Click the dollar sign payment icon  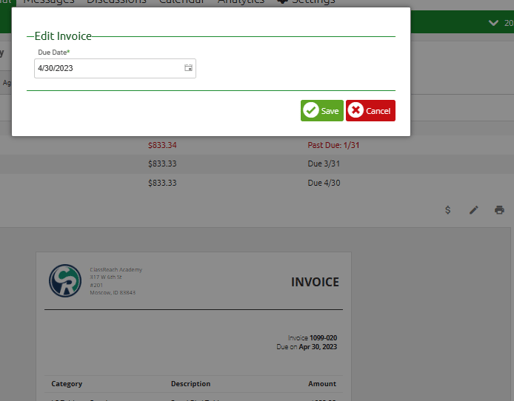[x=448, y=210]
